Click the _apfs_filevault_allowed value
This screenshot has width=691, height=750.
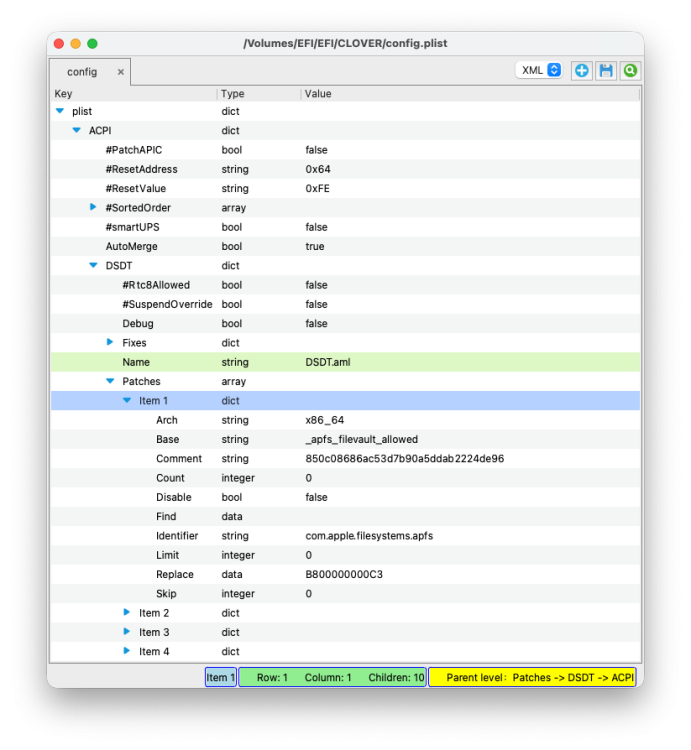pyautogui.click(x=362, y=439)
